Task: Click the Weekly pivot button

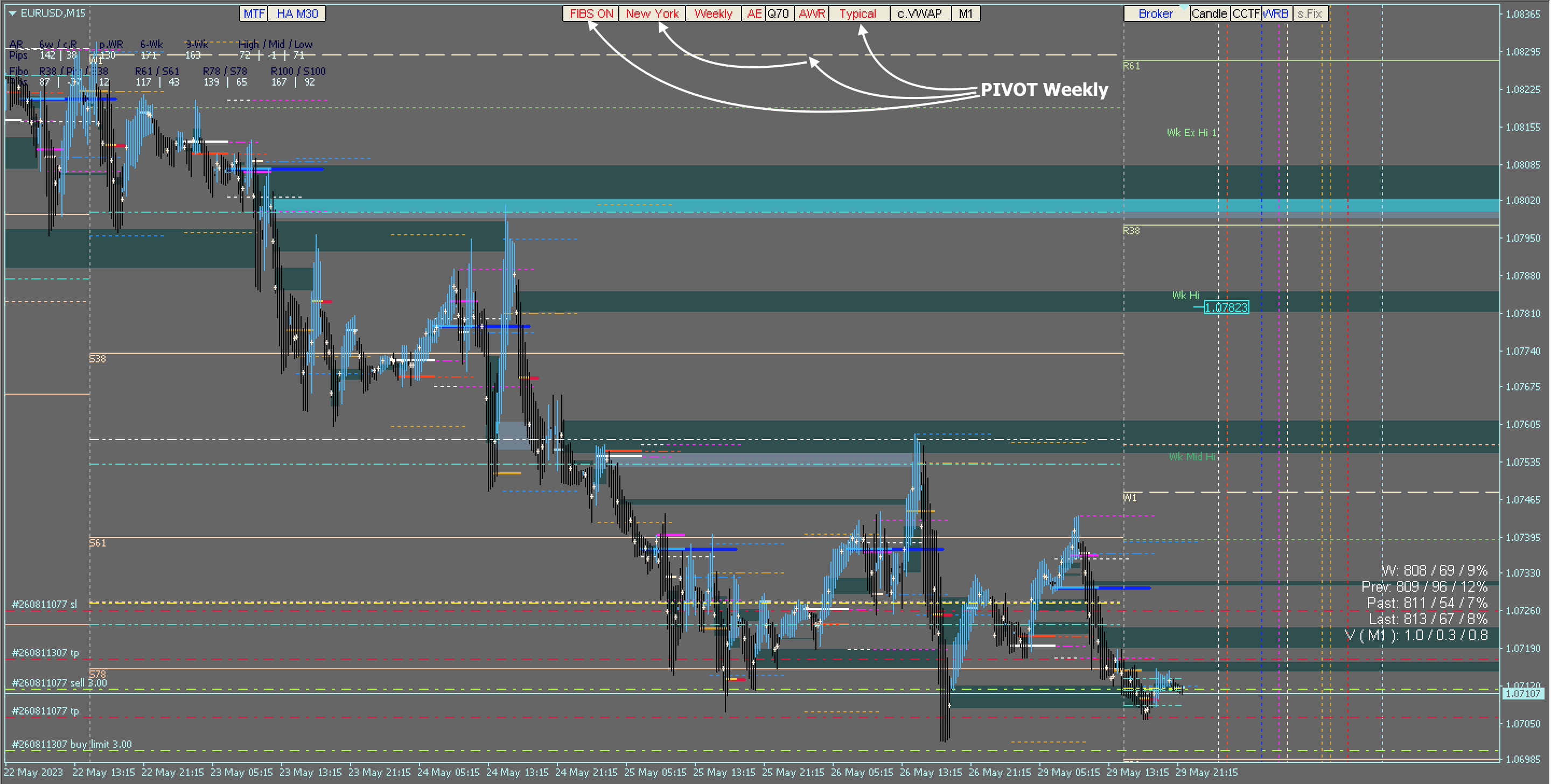Action: coord(713,13)
